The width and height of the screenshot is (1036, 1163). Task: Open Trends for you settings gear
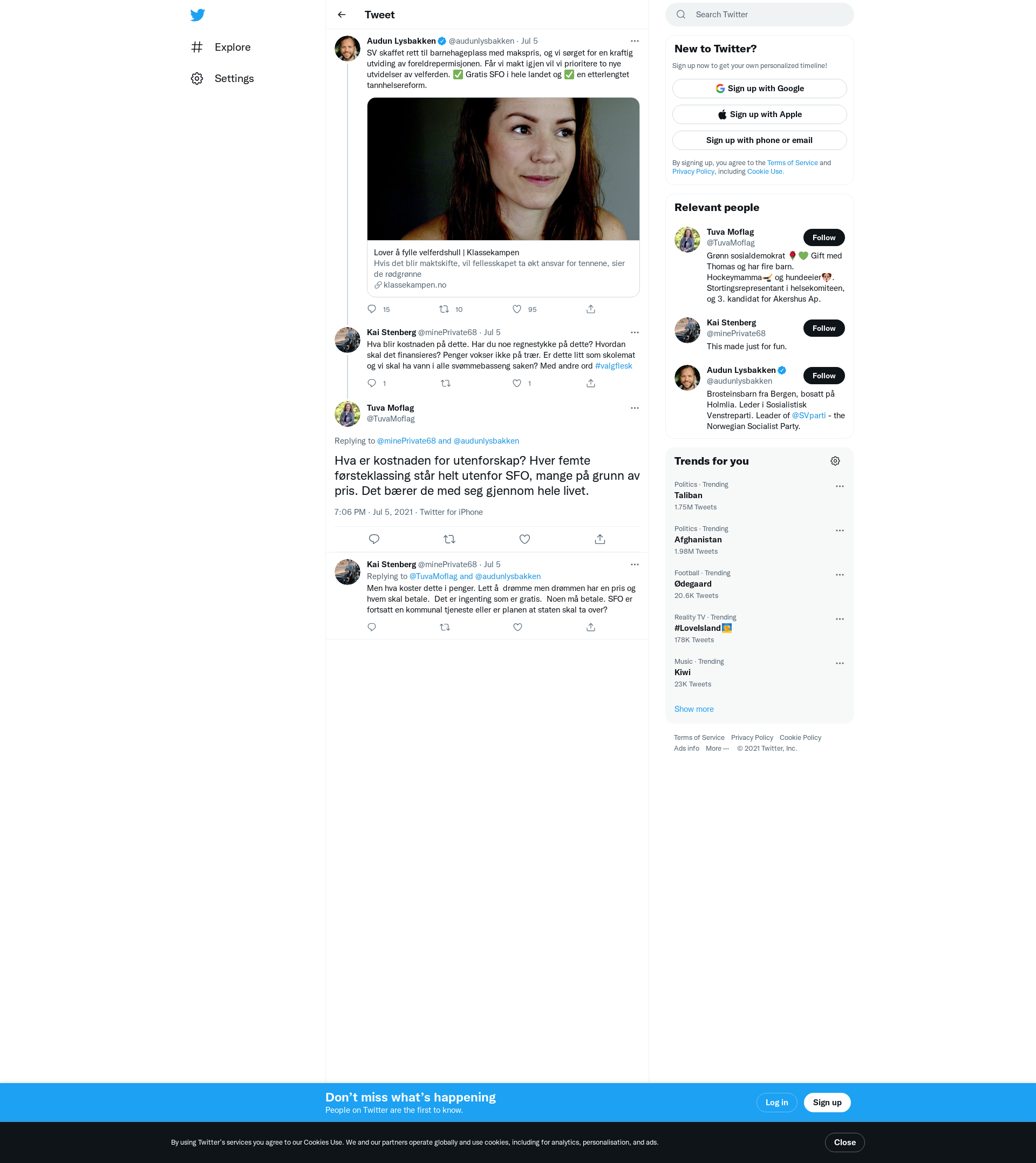[835, 461]
